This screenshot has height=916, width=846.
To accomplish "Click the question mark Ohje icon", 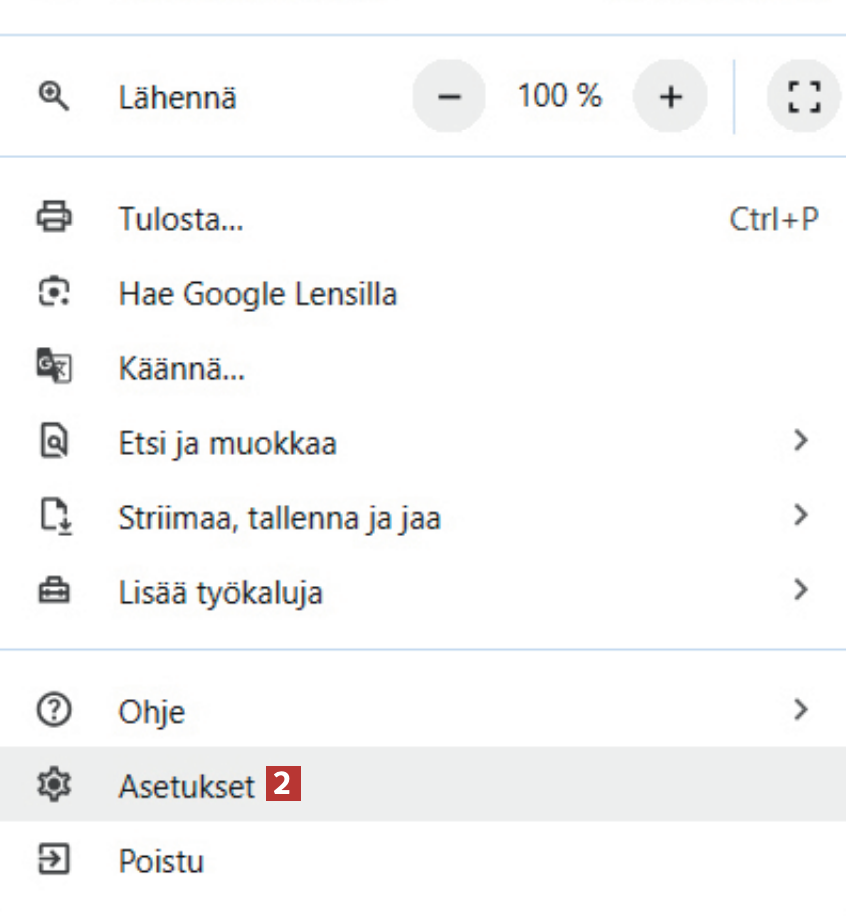I will click(x=53, y=711).
